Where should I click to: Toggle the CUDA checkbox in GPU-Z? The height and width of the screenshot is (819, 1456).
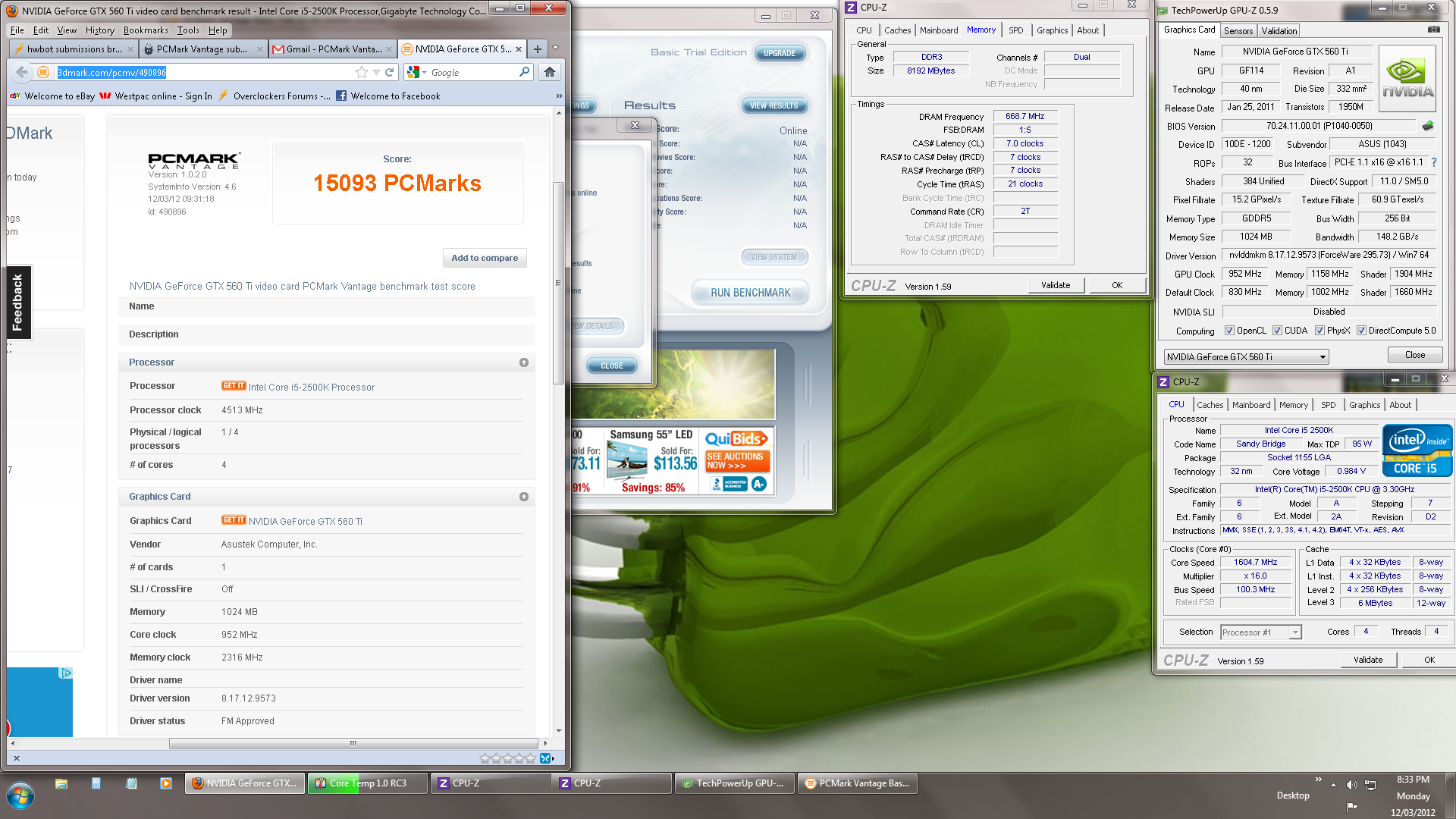(1277, 331)
